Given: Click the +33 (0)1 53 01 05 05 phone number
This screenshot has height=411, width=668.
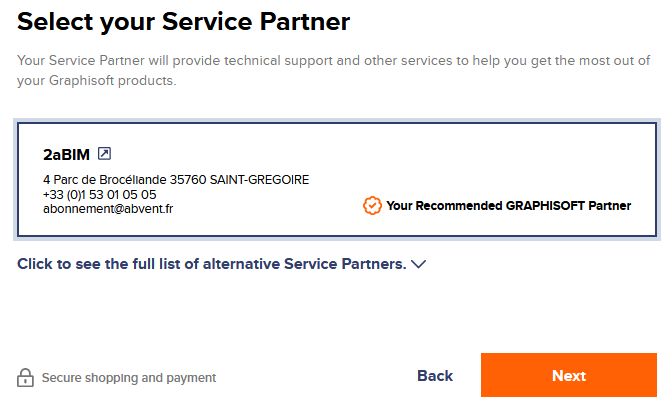Looking at the screenshot, I should pos(100,195).
